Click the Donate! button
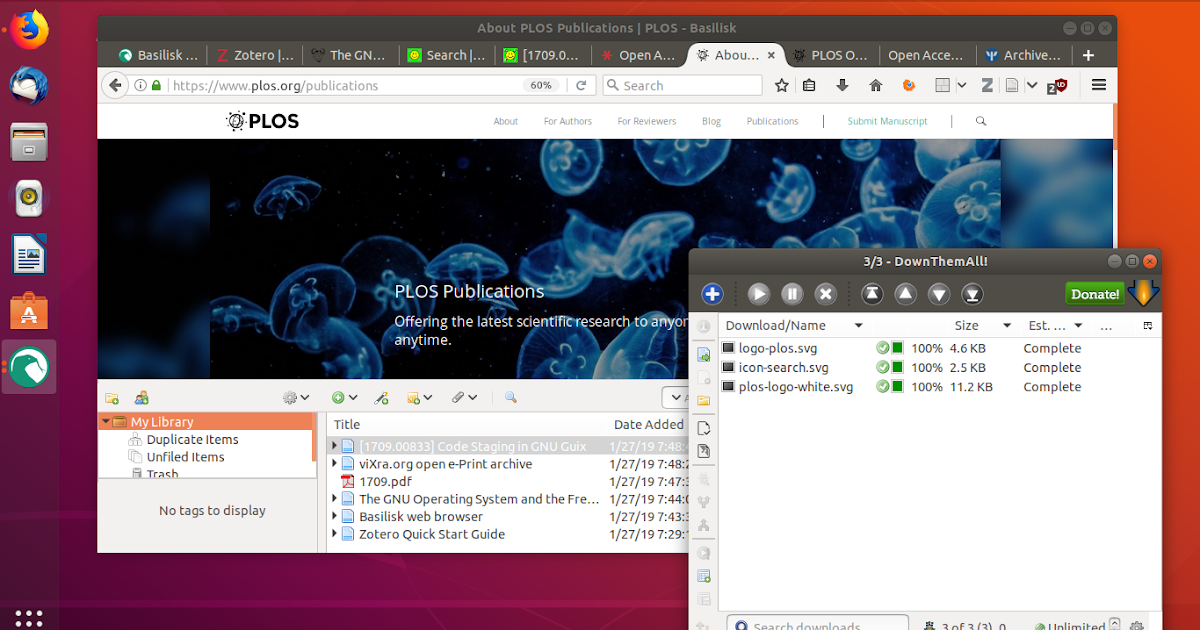The image size is (1200, 630). 1094,294
